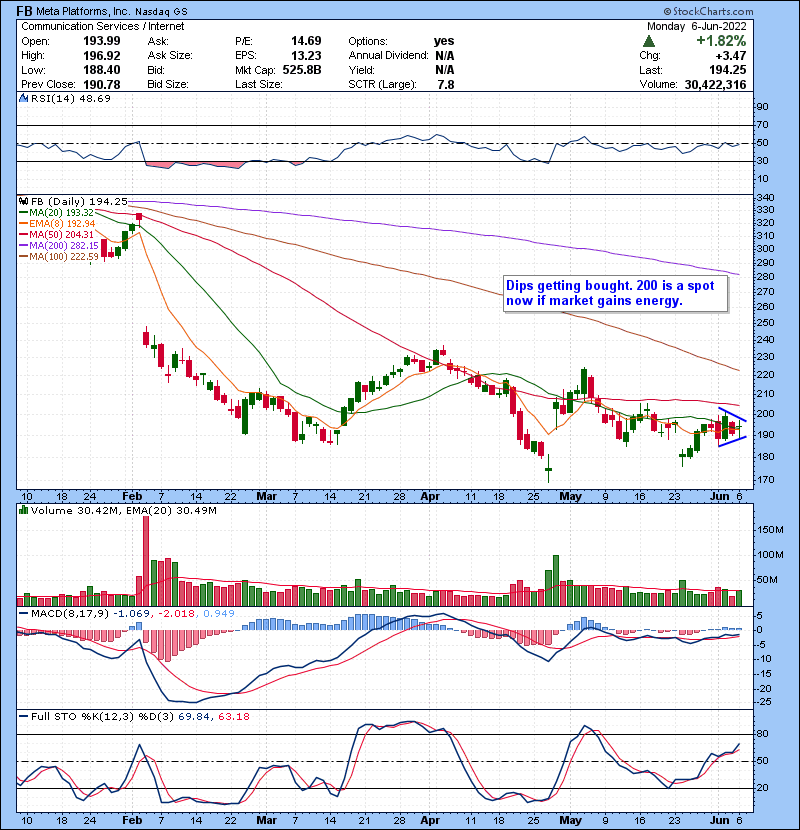This screenshot has height=830, width=800.
Task: Click the Nasdaq GS exchange label
Action: click(x=161, y=12)
